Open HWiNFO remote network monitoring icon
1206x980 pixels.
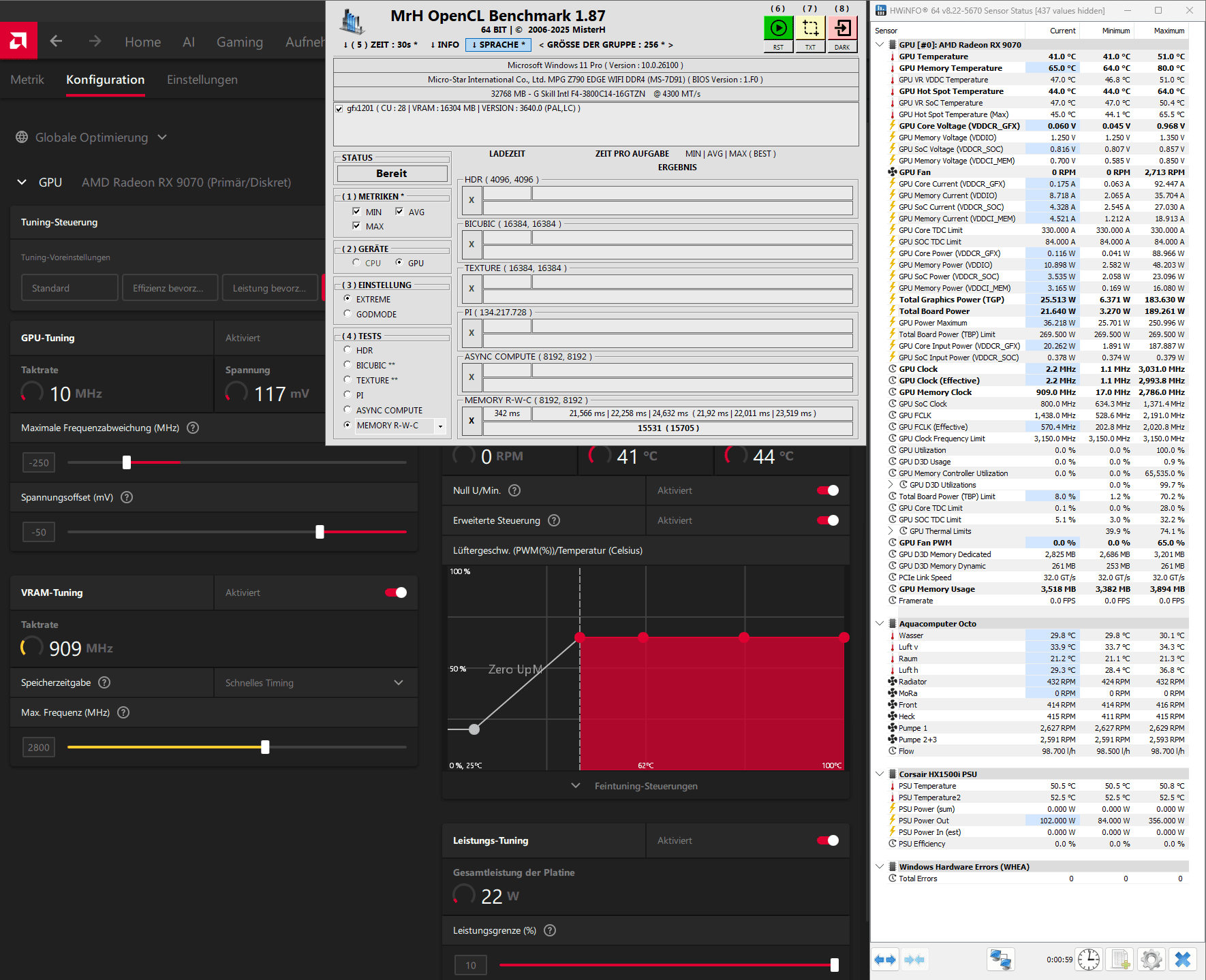coord(1000,960)
